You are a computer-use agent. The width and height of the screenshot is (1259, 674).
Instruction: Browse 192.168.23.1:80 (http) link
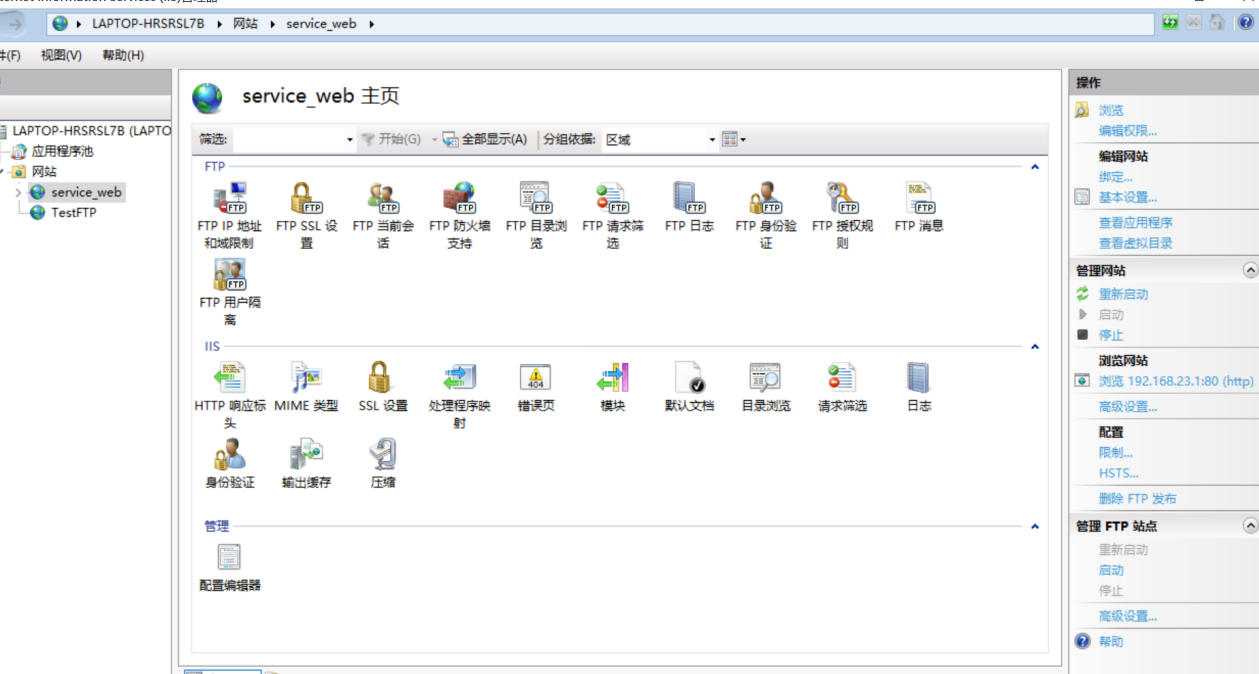click(1176, 381)
